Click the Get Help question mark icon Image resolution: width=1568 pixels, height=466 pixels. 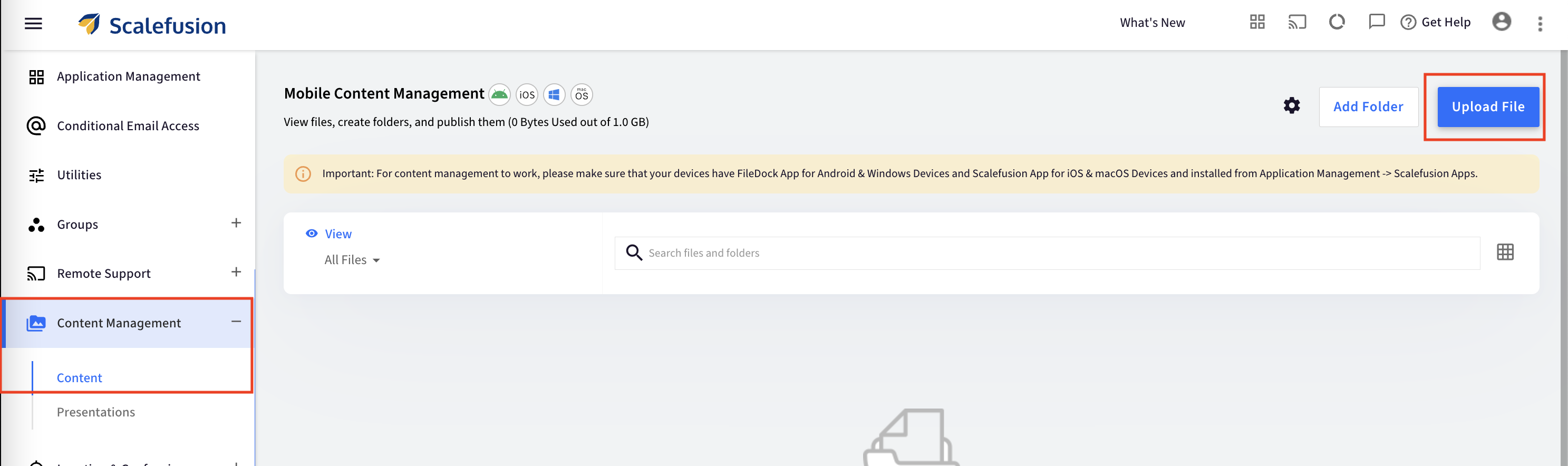pyautogui.click(x=1408, y=23)
